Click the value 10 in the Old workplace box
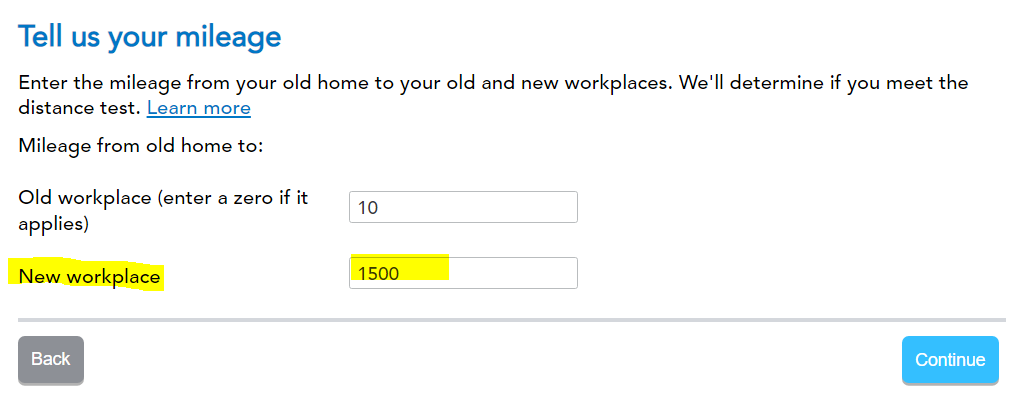The width and height of the screenshot is (1017, 393). click(368, 208)
